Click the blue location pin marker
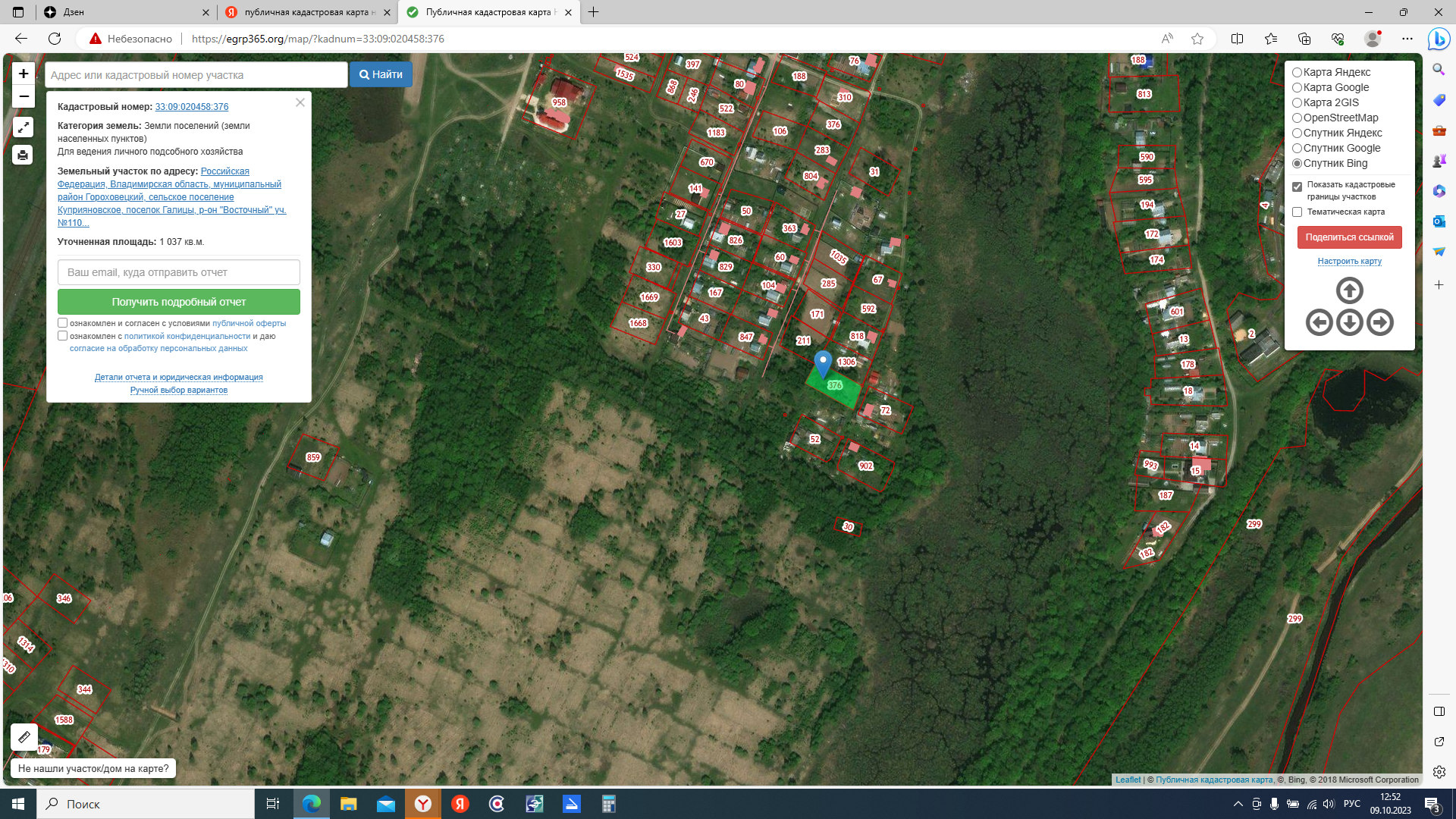Viewport: 1456px width, 819px height. (x=823, y=362)
